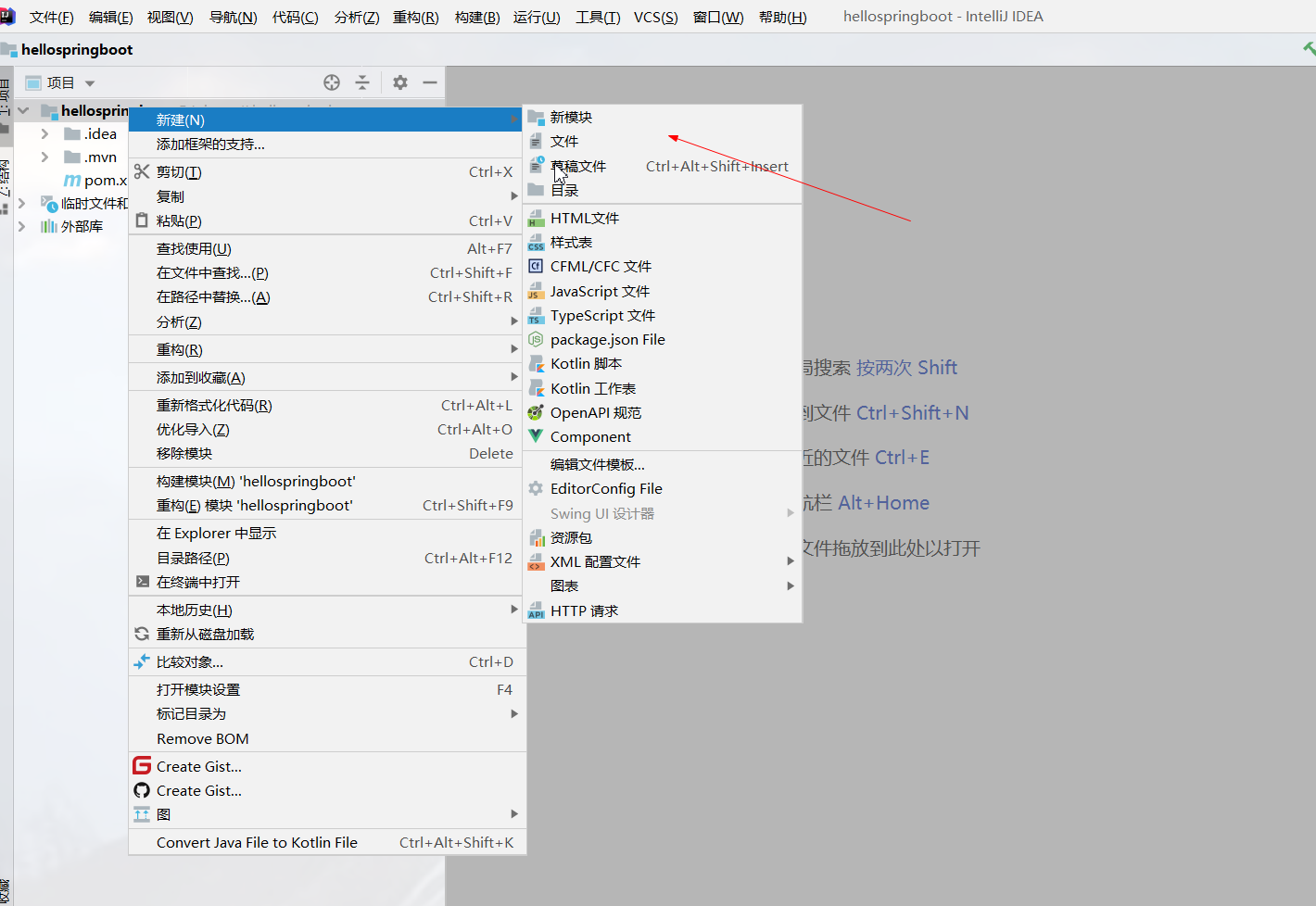Click the Kotlin 脚本 icon
This screenshot has height=906, width=1316.
tap(536, 363)
